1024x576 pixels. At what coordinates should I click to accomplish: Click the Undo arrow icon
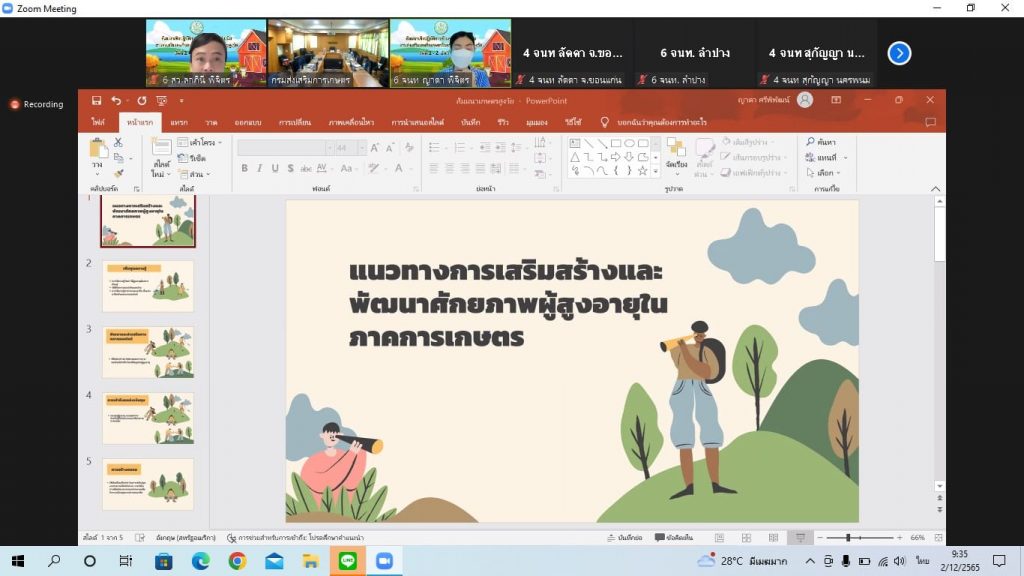[116, 101]
